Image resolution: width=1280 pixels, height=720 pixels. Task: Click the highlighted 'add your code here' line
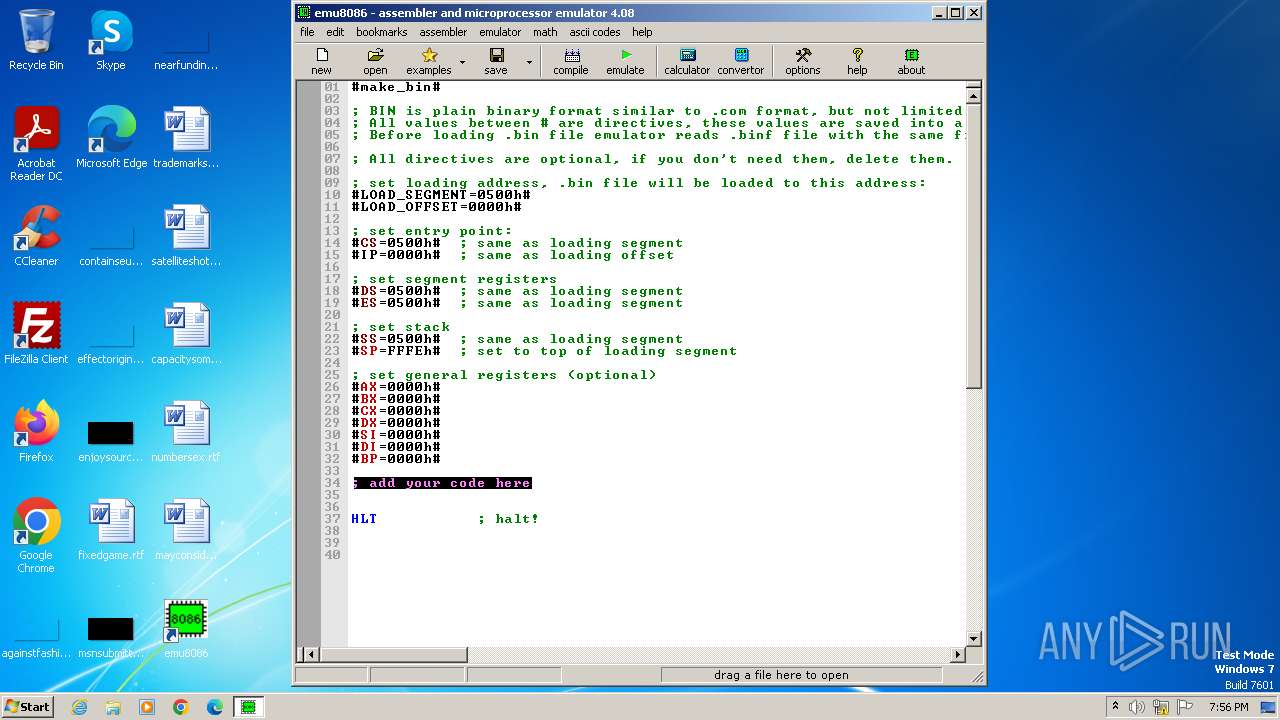tap(441, 483)
